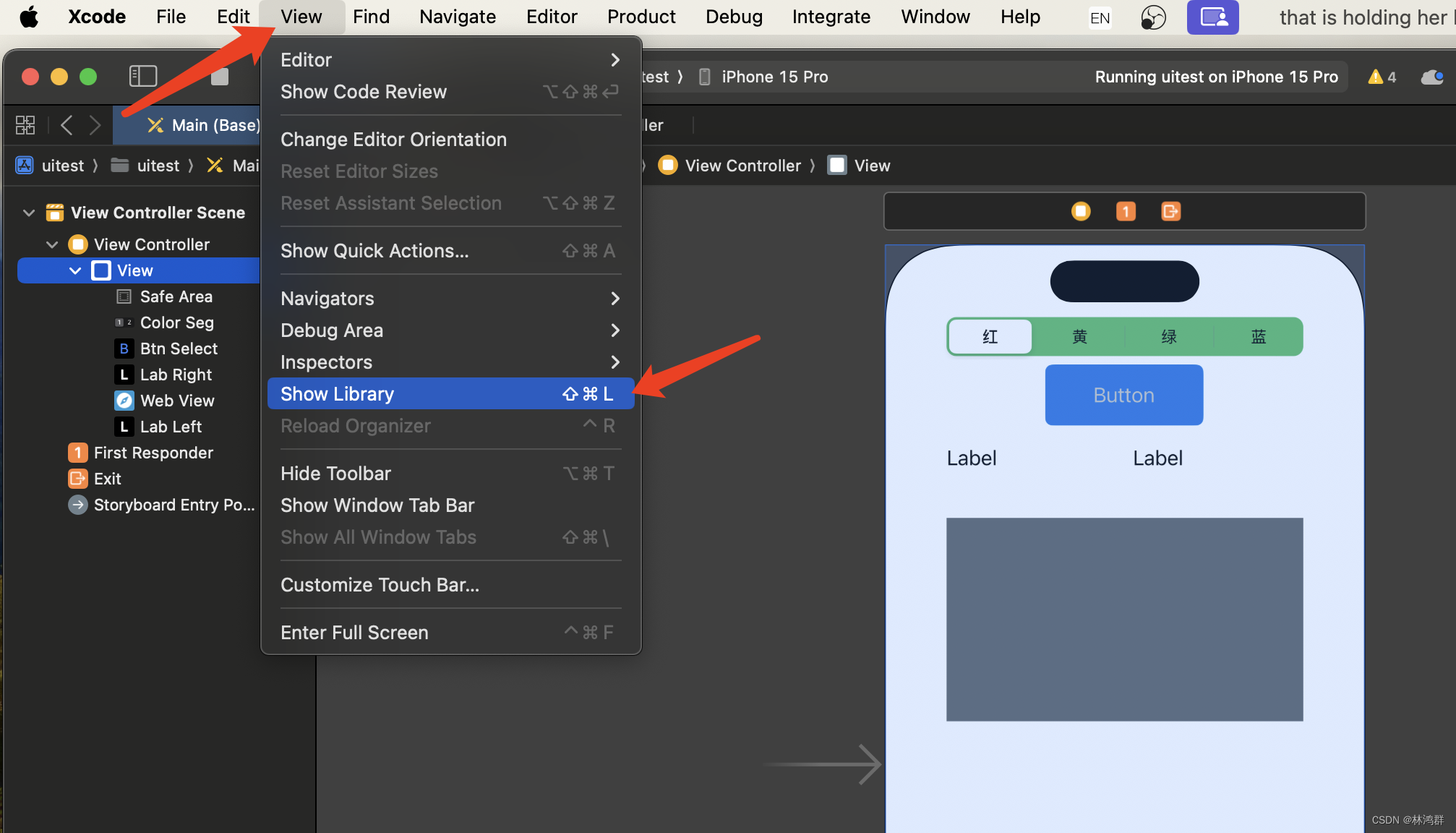The width and height of the screenshot is (1456, 833).
Task: Click the blue Button on canvas
Action: (1124, 395)
